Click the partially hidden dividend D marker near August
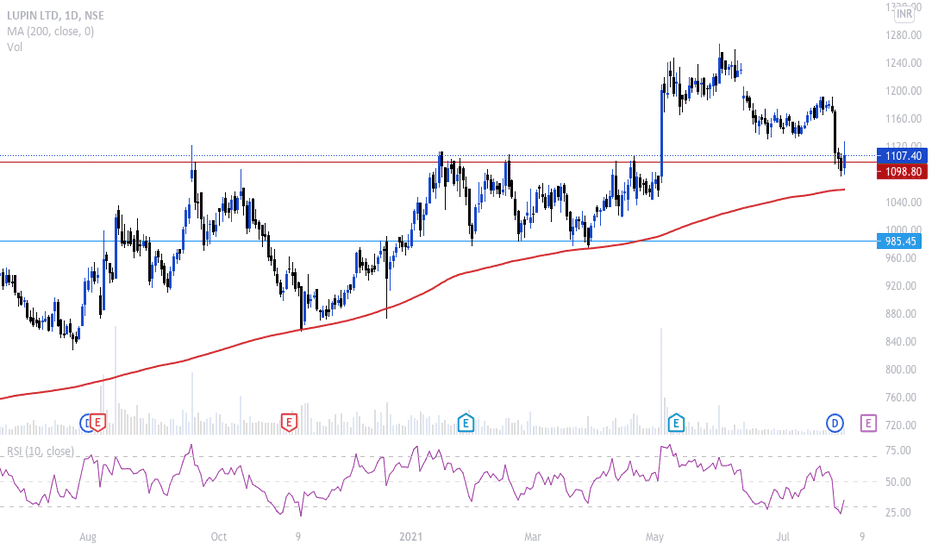The height and width of the screenshot is (550, 932). 86,423
